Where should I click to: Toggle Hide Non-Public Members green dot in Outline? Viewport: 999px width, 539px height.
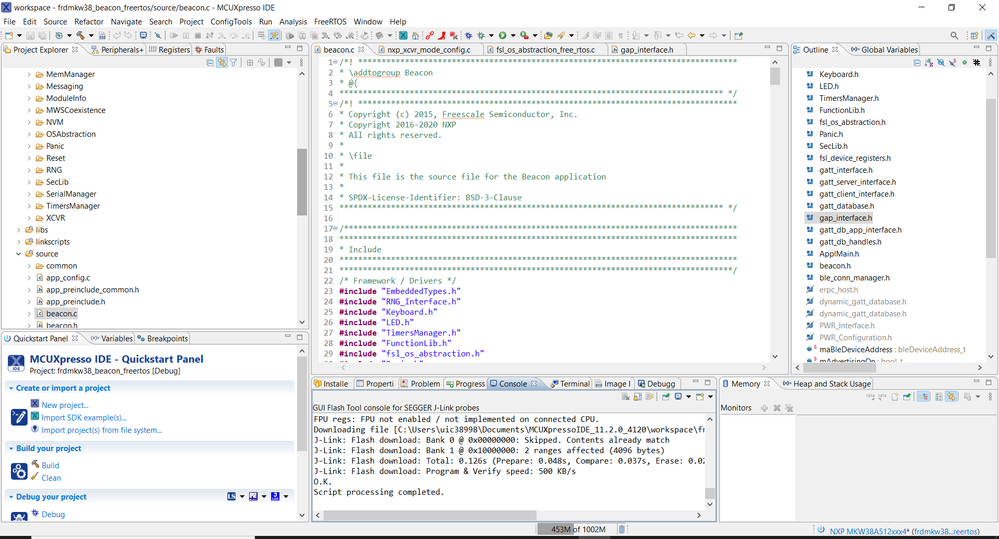coord(965,62)
